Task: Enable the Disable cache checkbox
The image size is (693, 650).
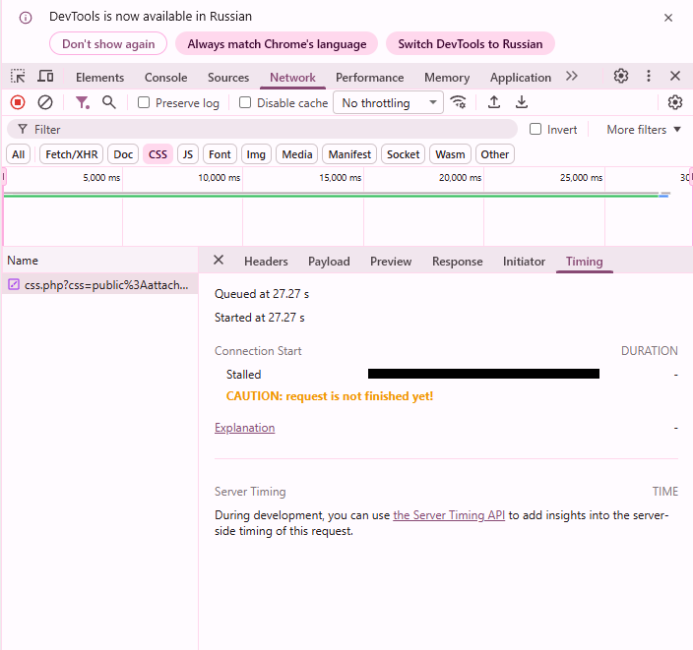Action: (245, 103)
